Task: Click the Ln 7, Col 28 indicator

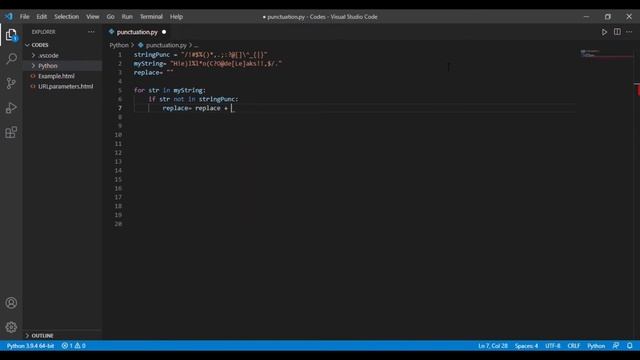Action: (x=493, y=346)
